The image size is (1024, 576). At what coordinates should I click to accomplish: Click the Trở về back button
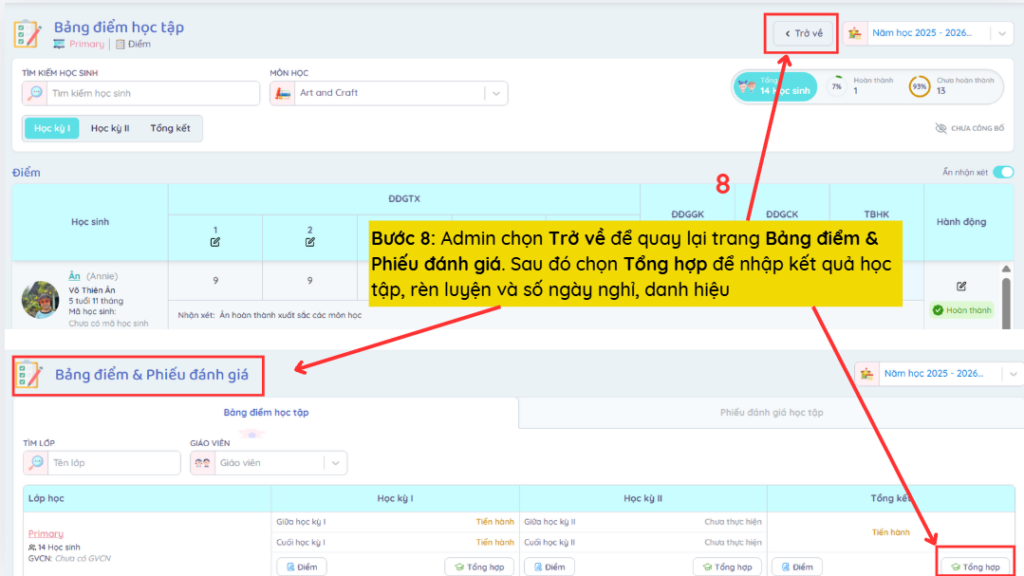[x=804, y=33]
